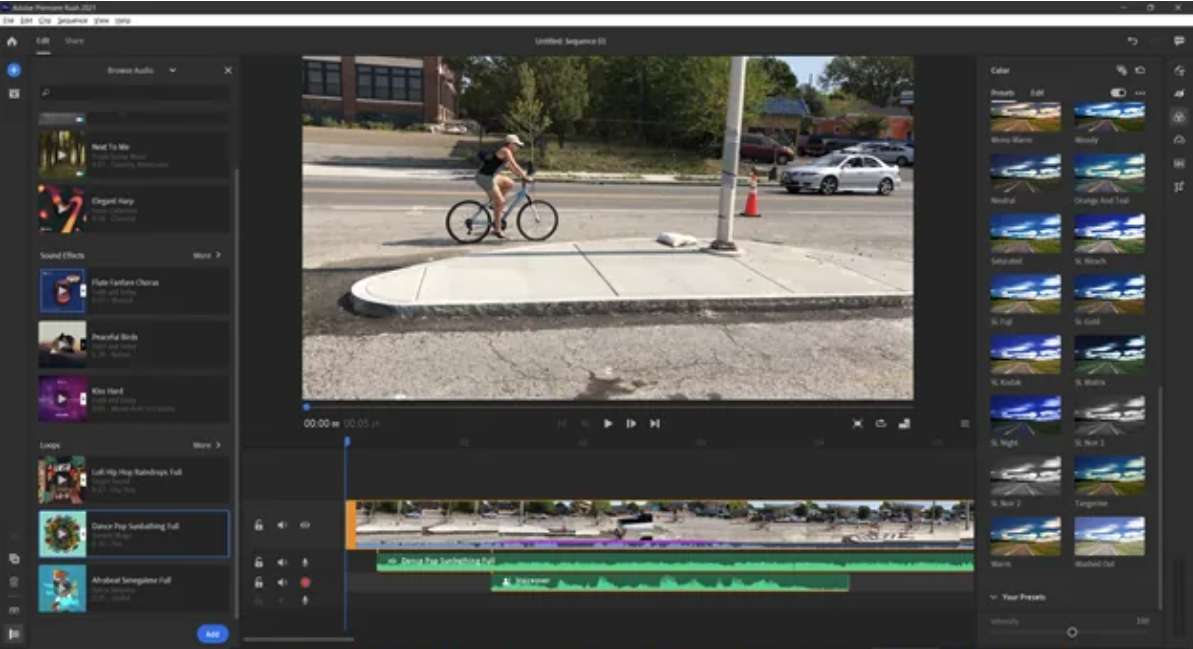Play the sequence in the preview monitor

[x=607, y=424]
